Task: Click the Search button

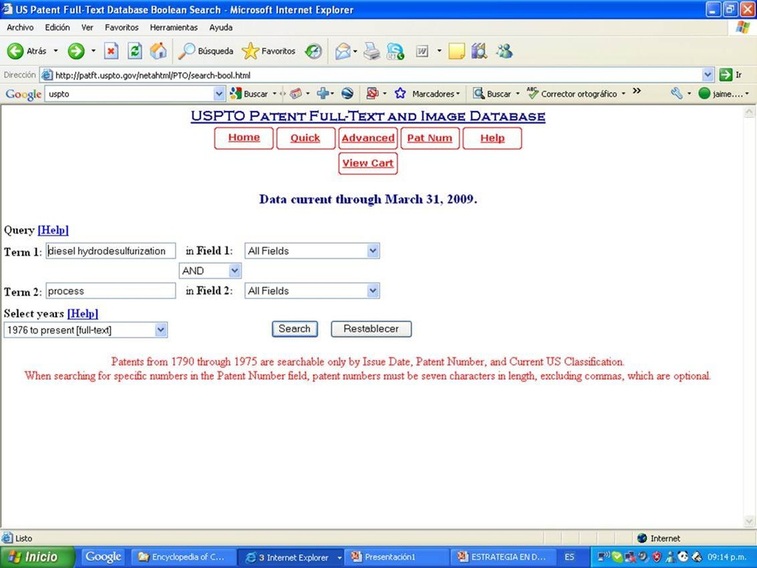Action: [294, 329]
